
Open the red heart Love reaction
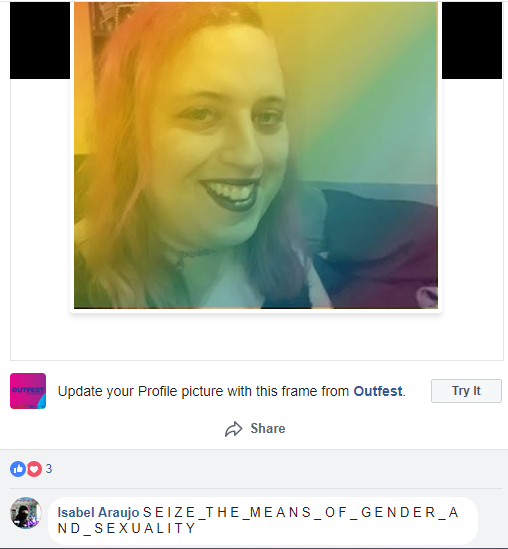[34, 469]
